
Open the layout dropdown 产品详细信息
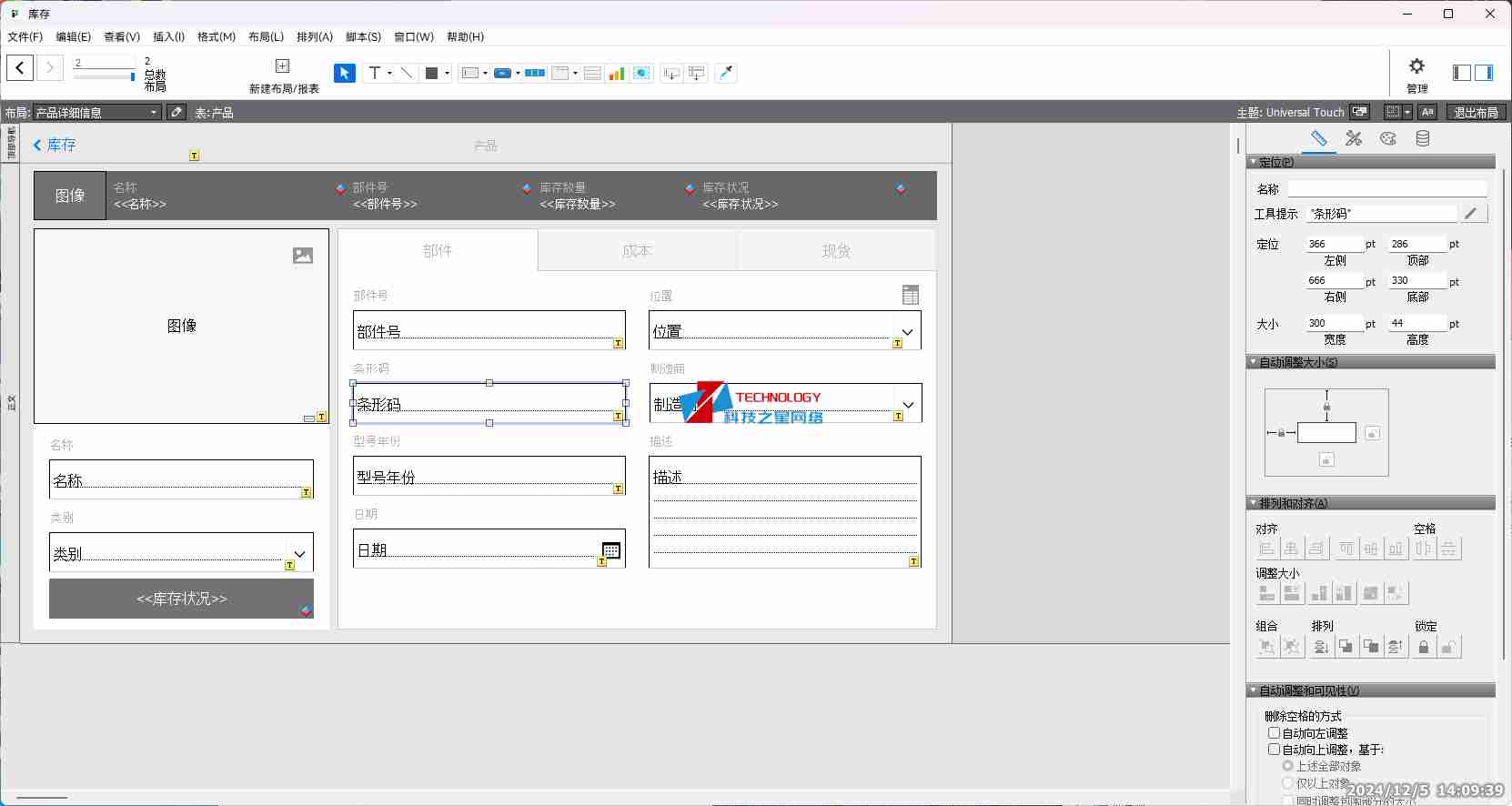(x=97, y=113)
